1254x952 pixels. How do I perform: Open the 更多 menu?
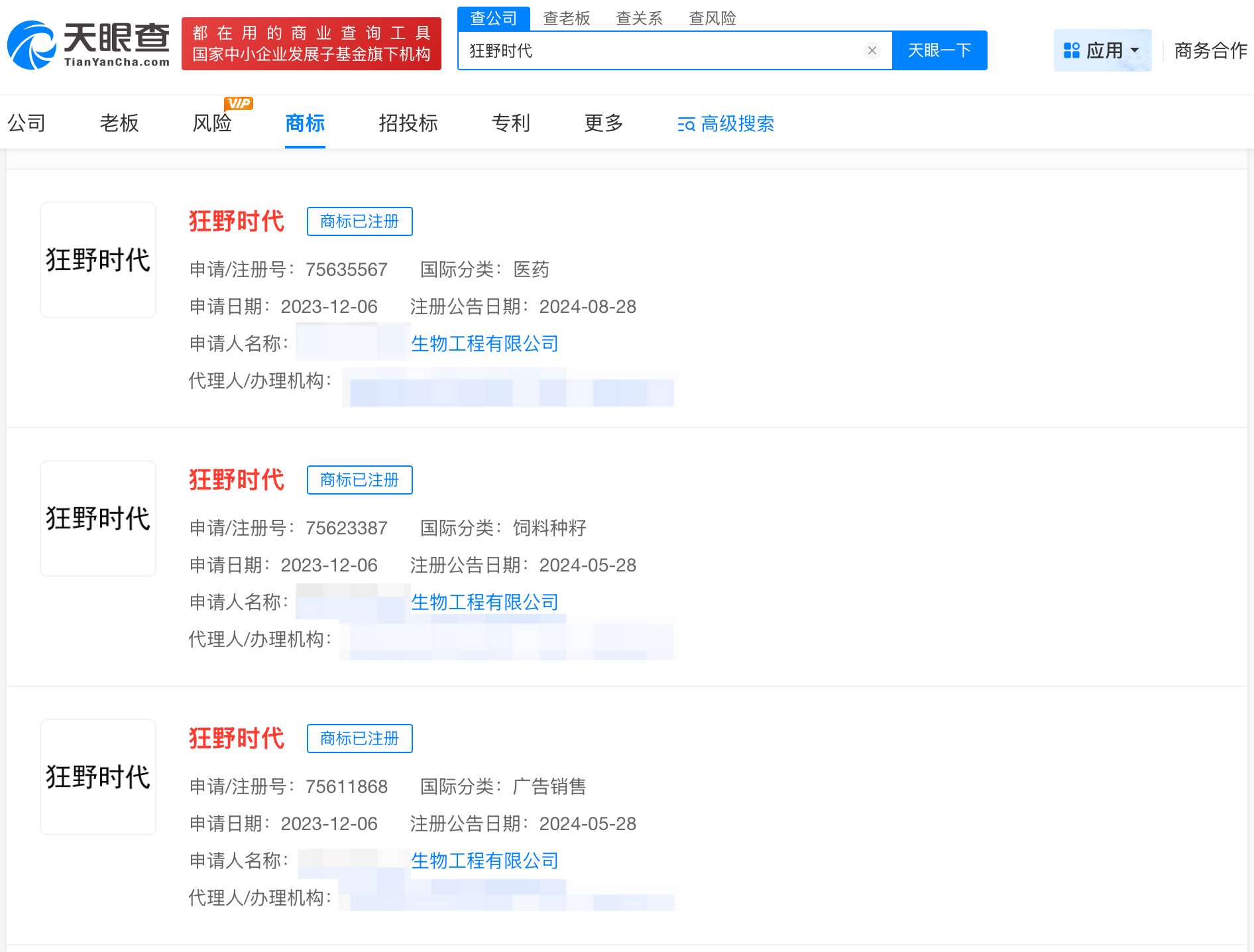coord(602,124)
